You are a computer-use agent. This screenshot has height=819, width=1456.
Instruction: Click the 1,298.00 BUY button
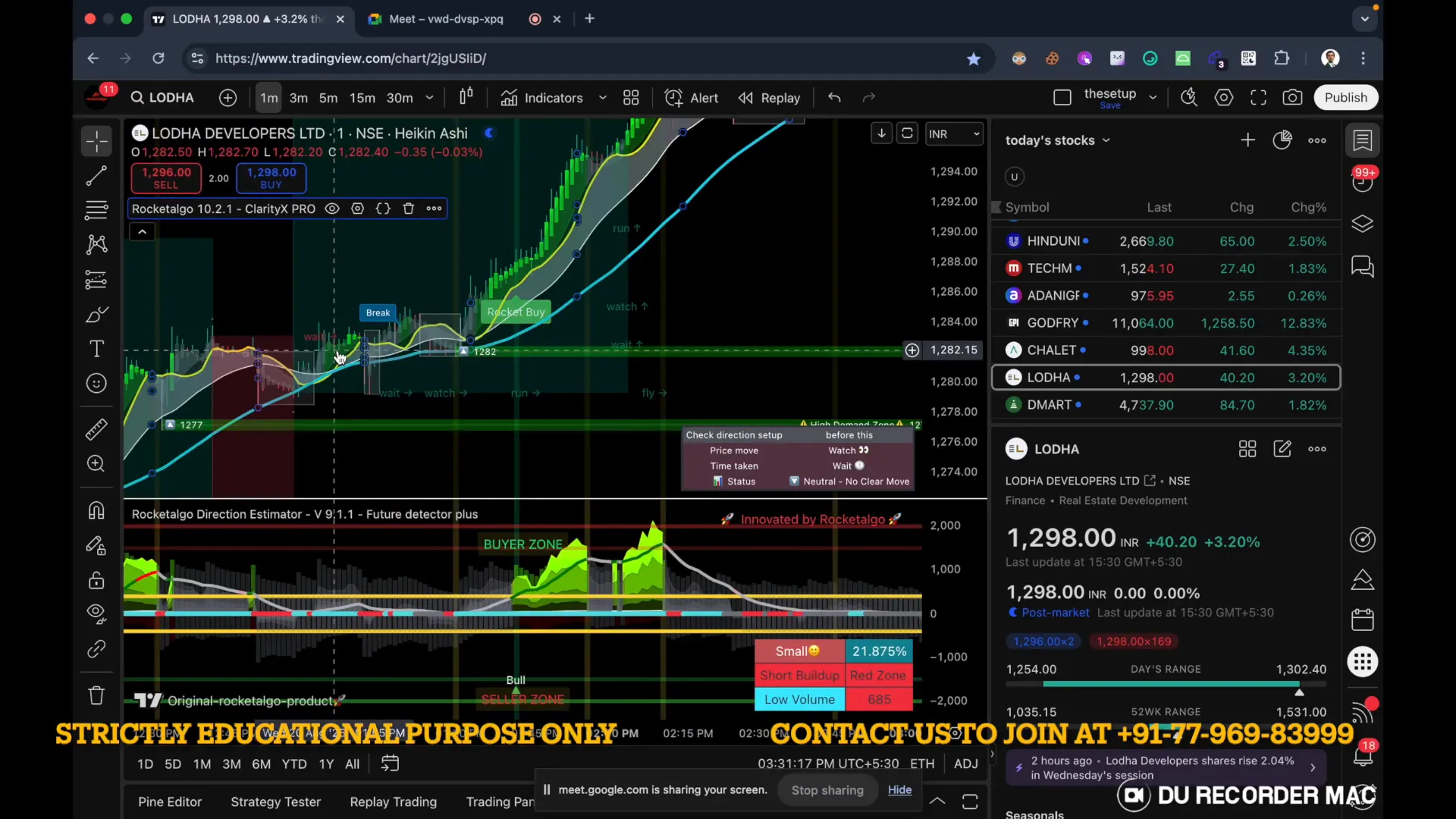pyautogui.click(x=271, y=178)
